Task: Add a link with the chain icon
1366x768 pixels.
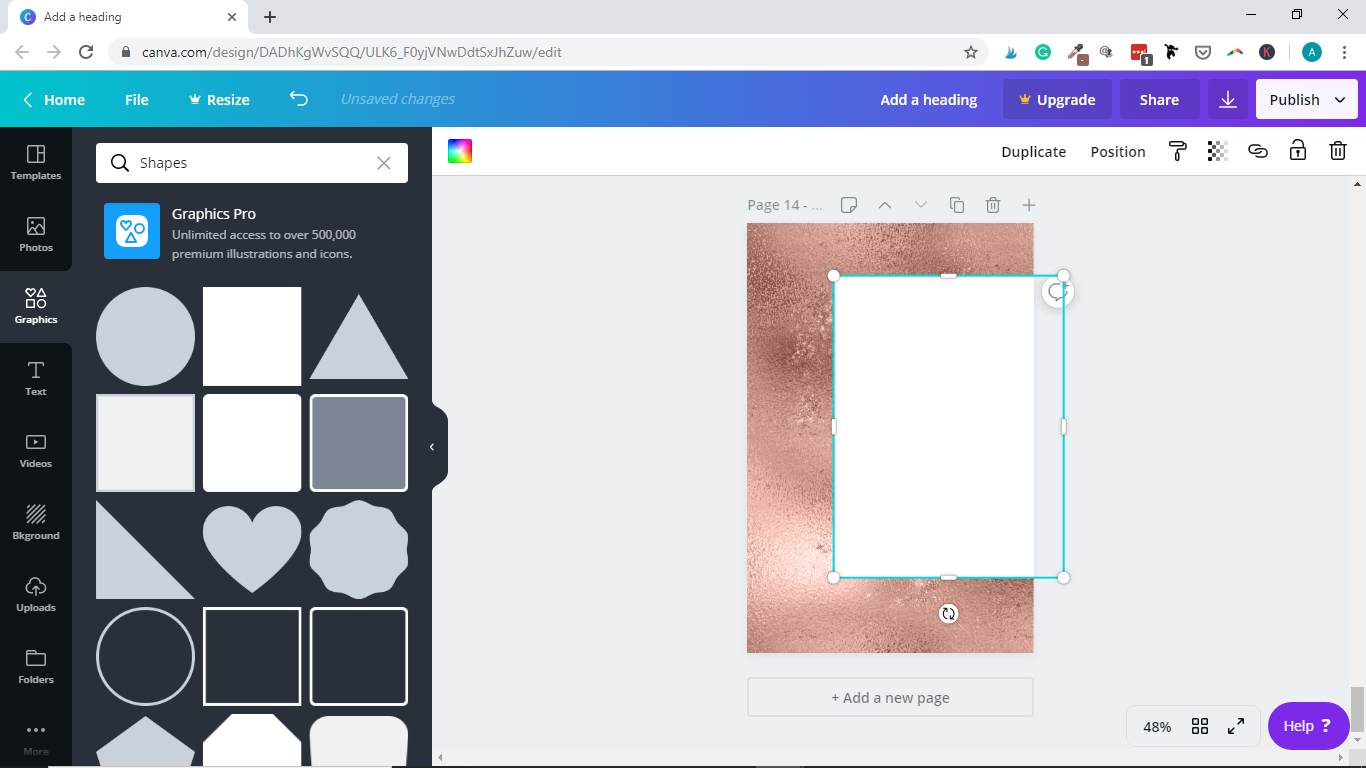Action: click(1258, 151)
